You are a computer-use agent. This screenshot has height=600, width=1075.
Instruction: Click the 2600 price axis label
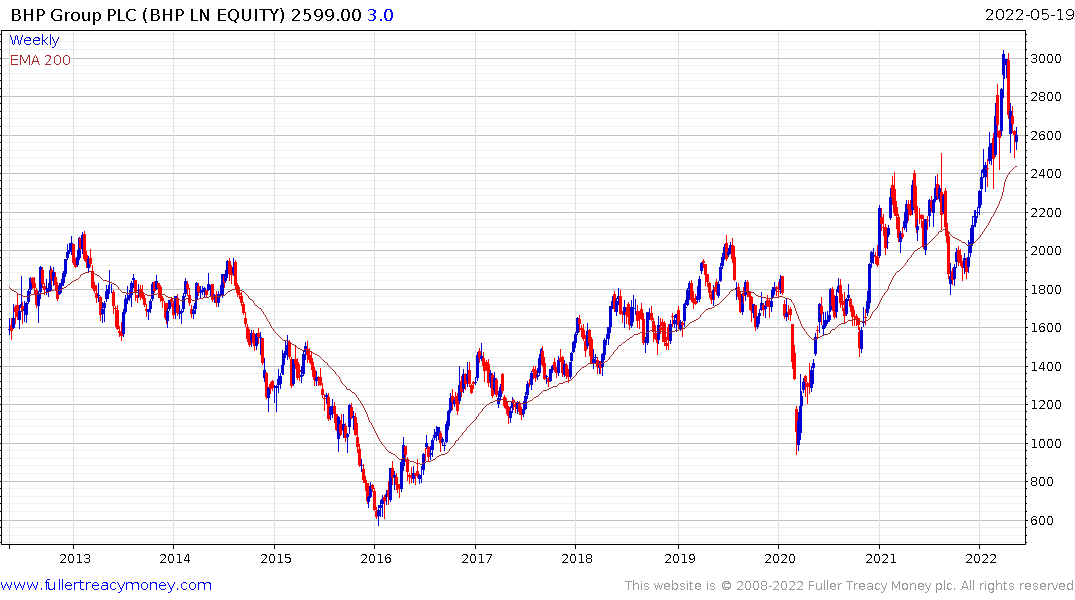click(x=1046, y=136)
